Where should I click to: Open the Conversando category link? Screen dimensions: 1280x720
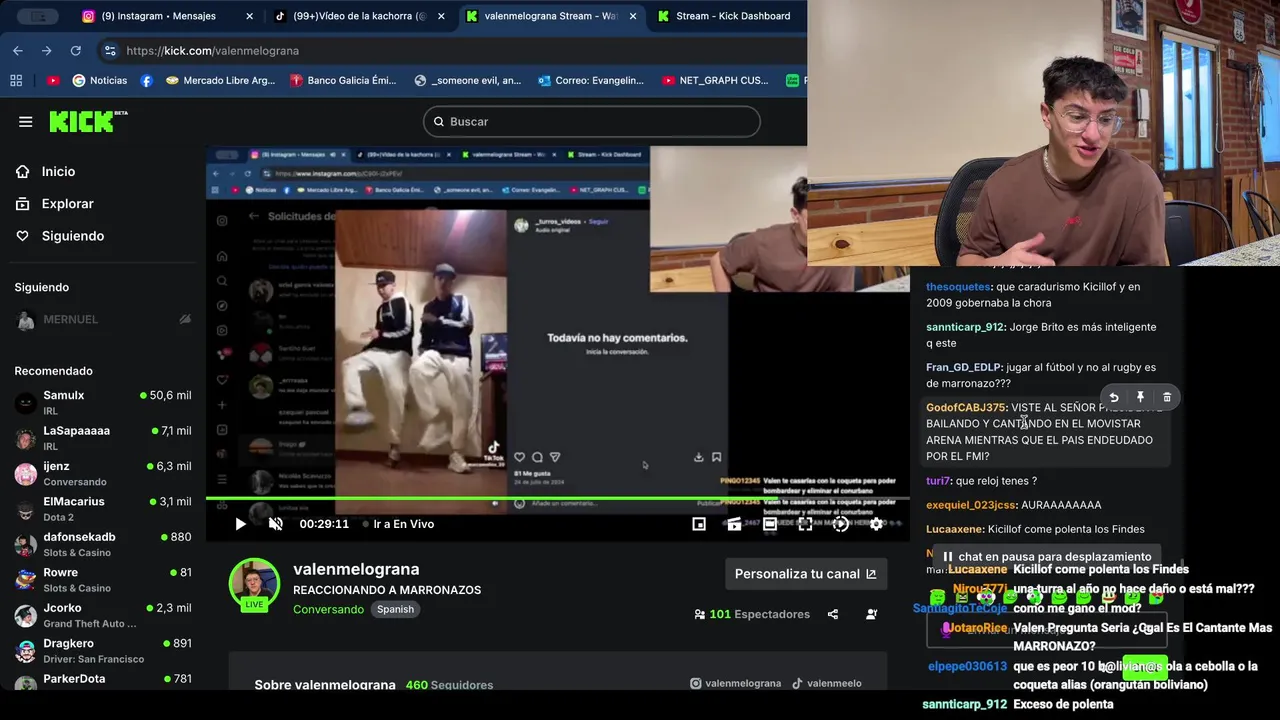click(x=328, y=609)
